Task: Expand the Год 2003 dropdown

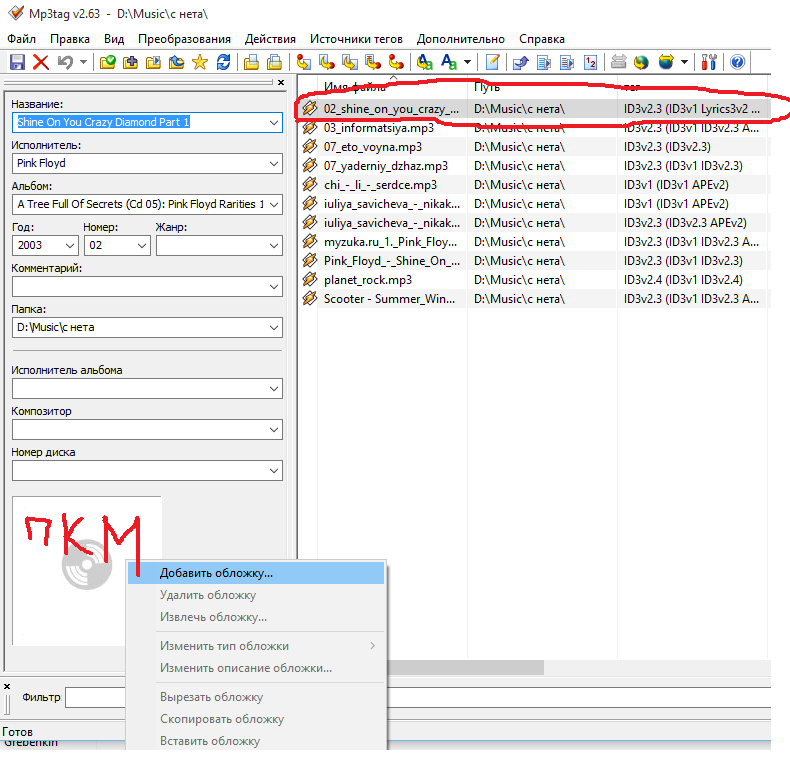Action: (x=70, y=246)
